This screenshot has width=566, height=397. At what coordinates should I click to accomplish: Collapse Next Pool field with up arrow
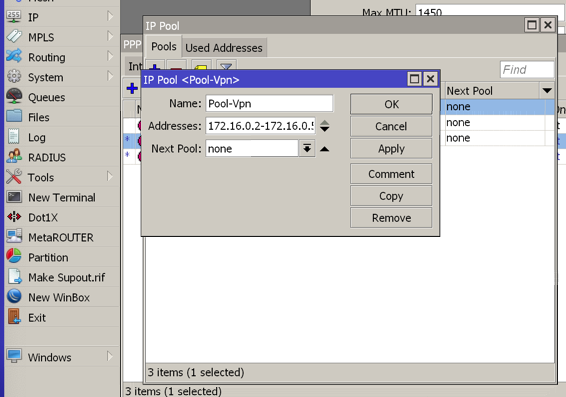325,149
